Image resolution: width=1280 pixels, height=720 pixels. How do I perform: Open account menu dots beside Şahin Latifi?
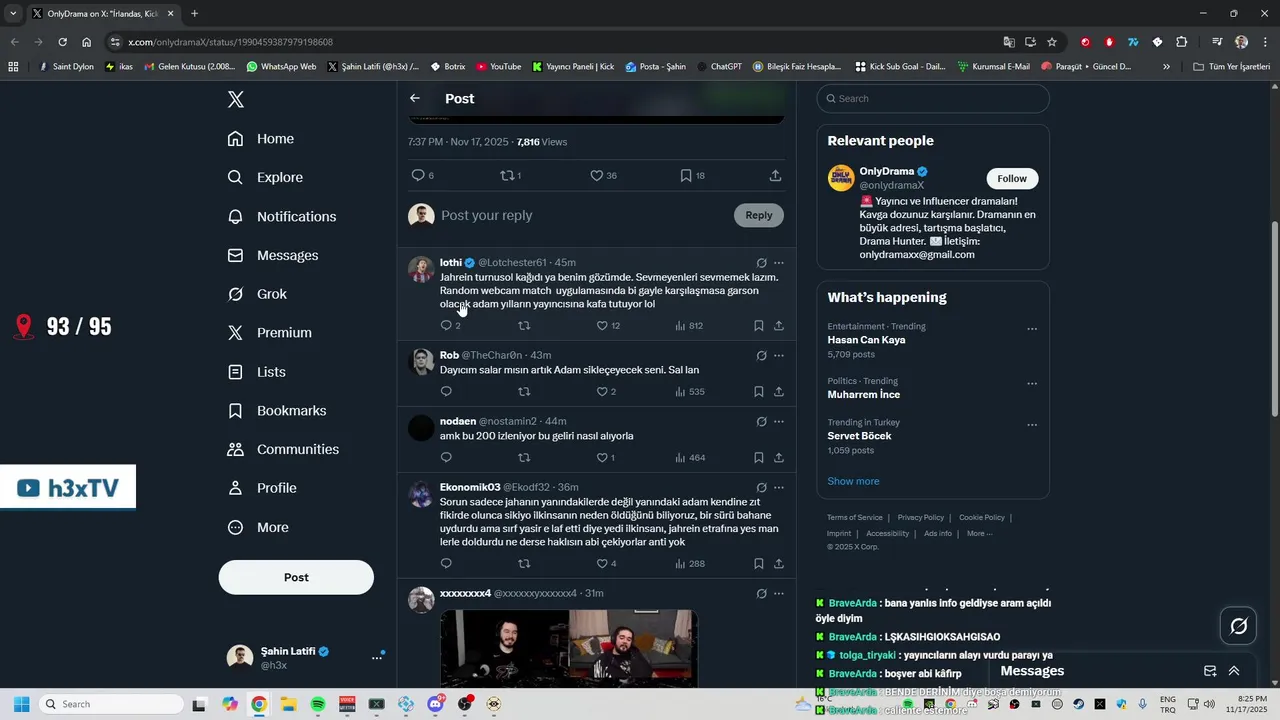pyautogui.click(x=377, y=657)
